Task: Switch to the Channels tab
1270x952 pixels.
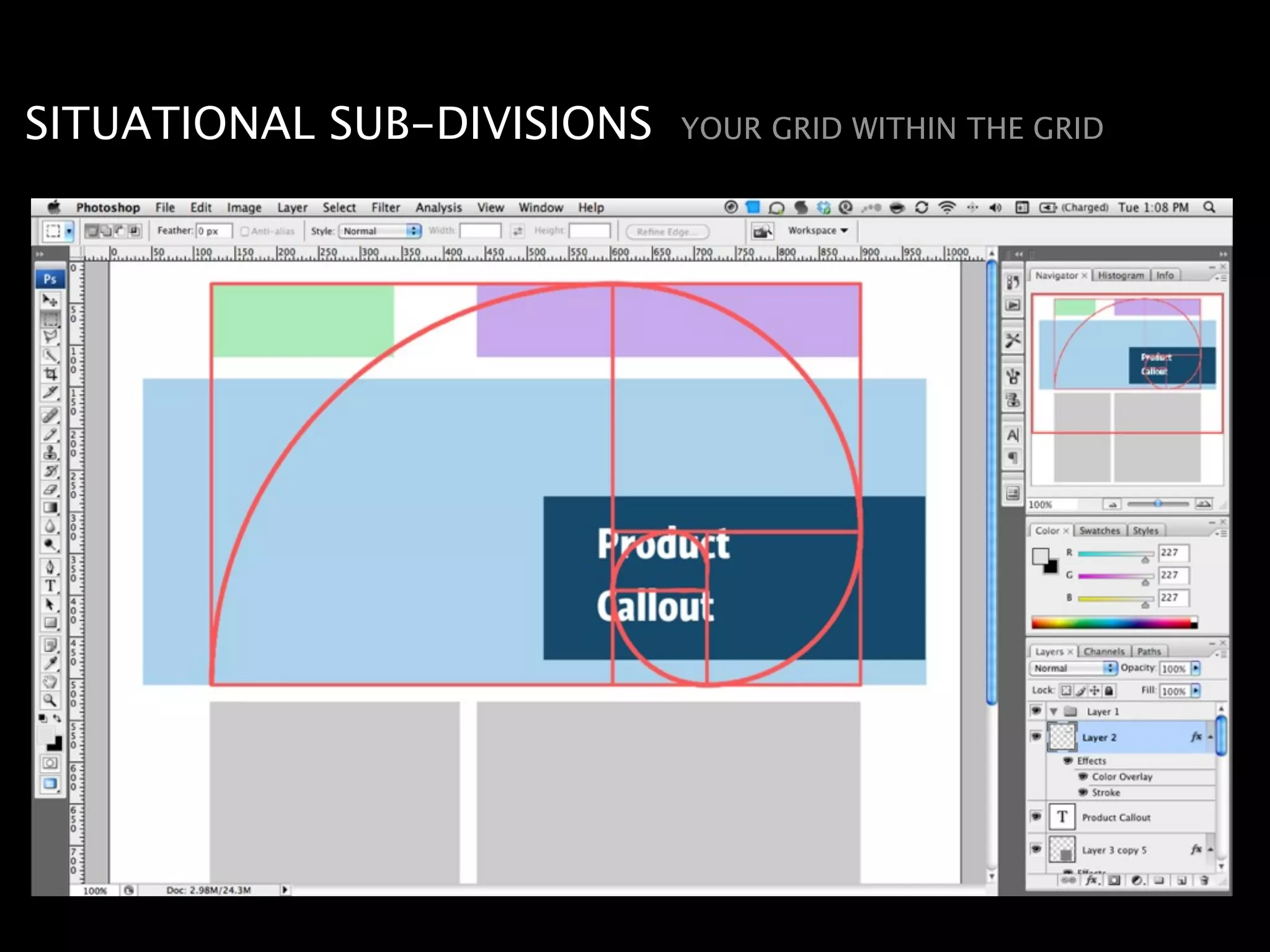Action: tap(1104, 651)
